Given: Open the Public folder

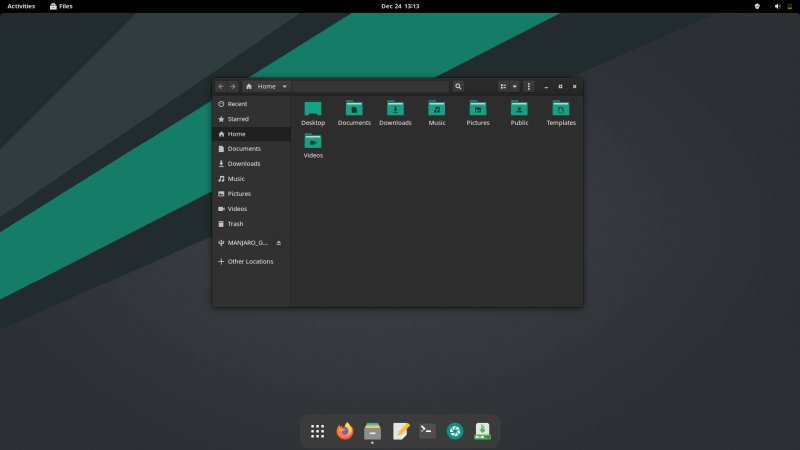Looking at the screenshot, I should click(519, 113).
